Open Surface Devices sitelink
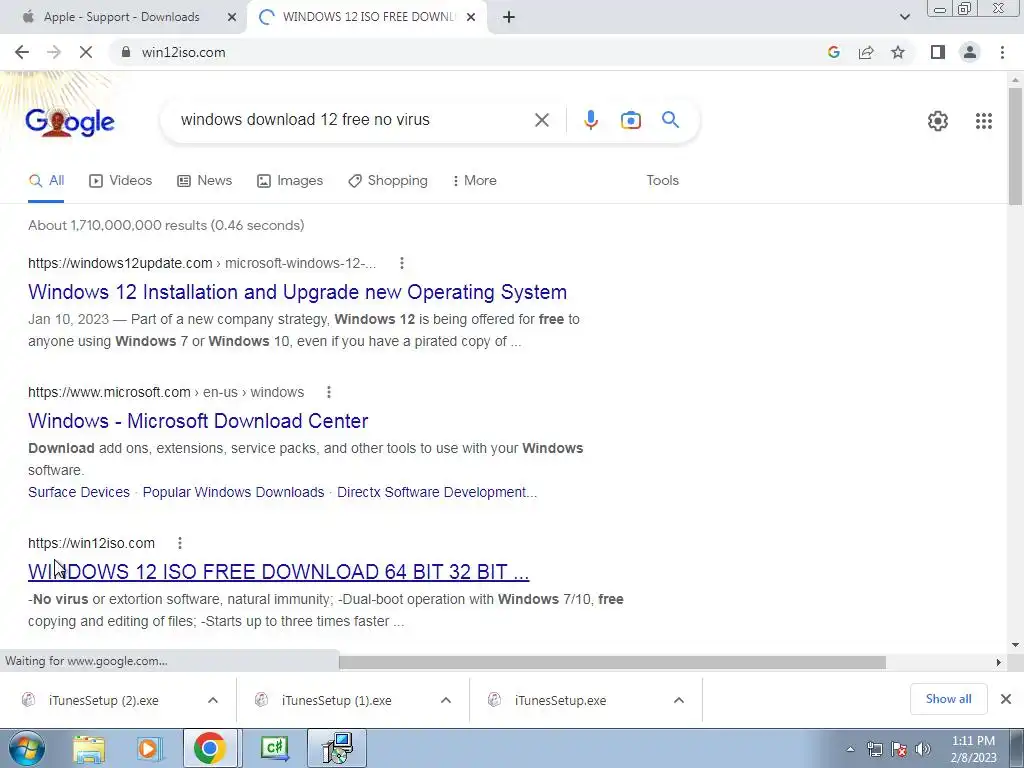 point(79,492)
